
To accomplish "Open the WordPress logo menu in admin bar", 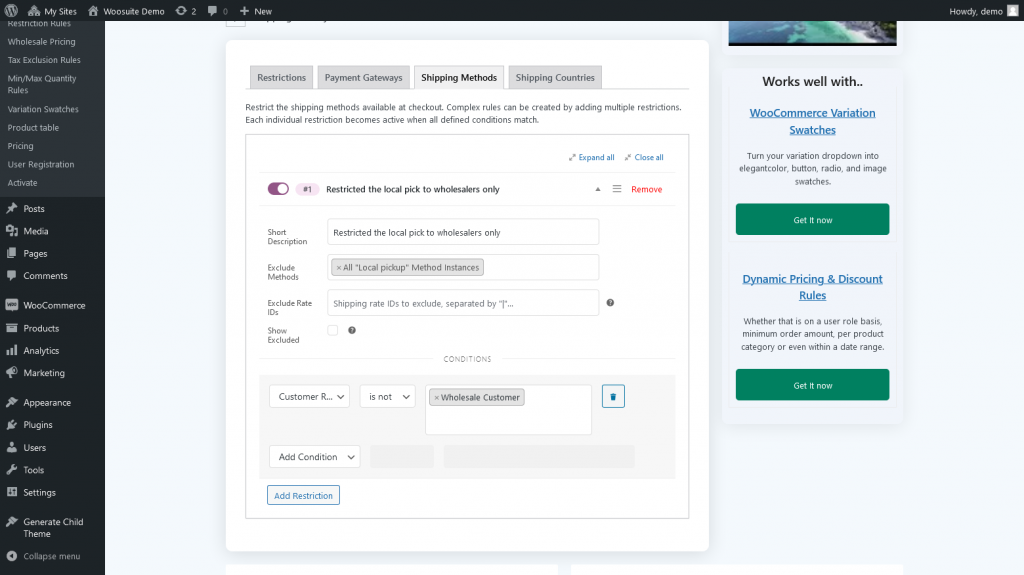I will tap(12, 11).
